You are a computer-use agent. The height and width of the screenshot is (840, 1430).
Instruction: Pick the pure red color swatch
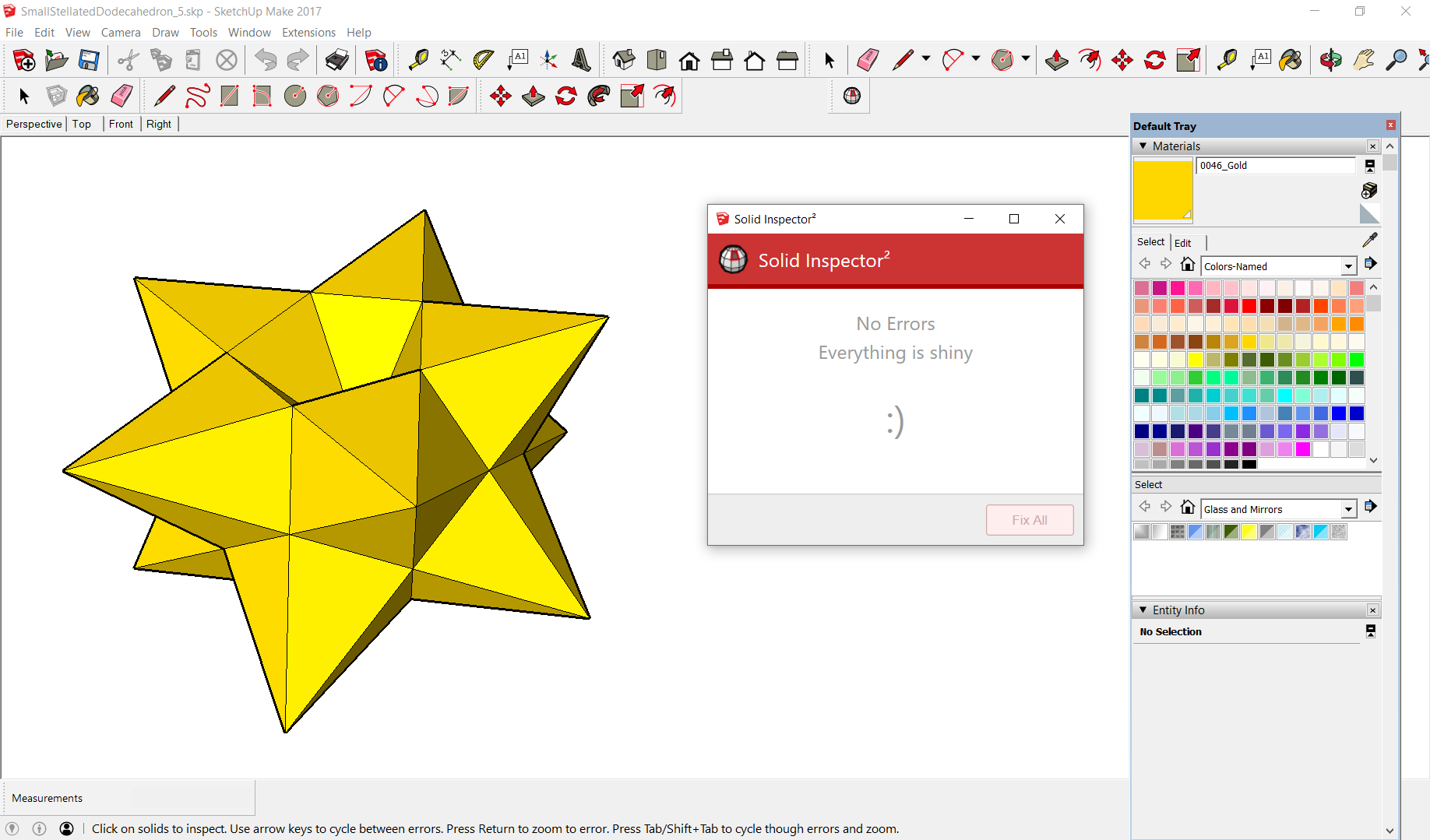pyautogui.click(x=1249, y=306)
